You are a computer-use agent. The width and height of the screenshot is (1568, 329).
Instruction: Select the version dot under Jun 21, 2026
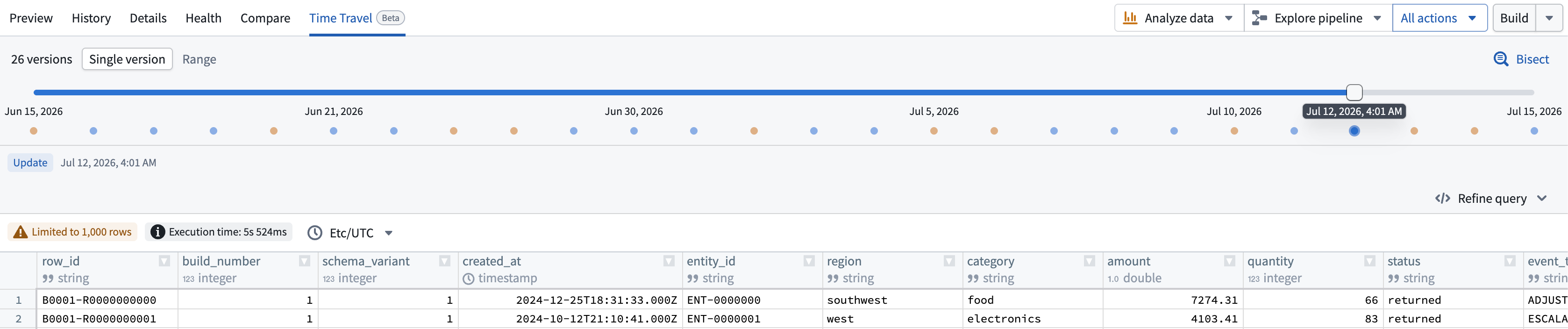coord(334,131)
